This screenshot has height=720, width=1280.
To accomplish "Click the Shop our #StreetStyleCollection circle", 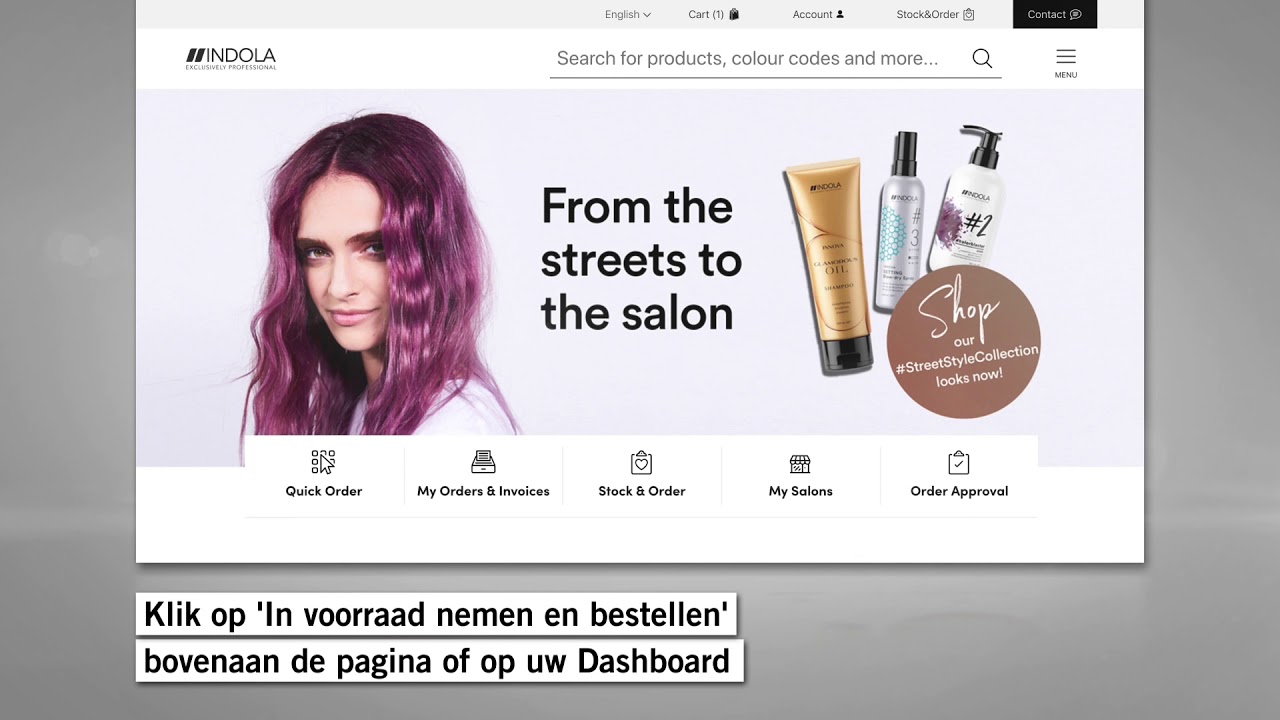I will point(963,341).
